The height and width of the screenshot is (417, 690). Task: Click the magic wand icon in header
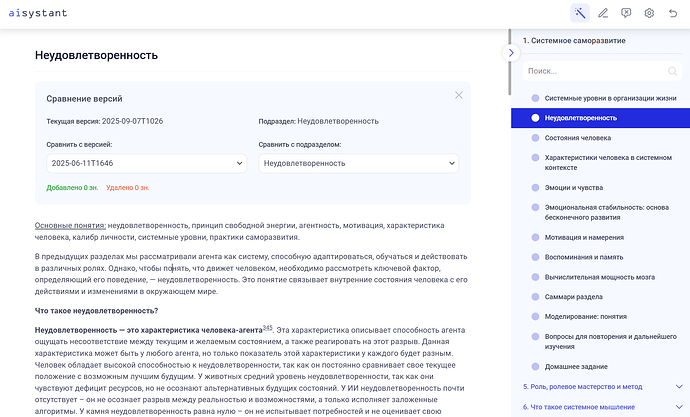(x=579, y=13)
